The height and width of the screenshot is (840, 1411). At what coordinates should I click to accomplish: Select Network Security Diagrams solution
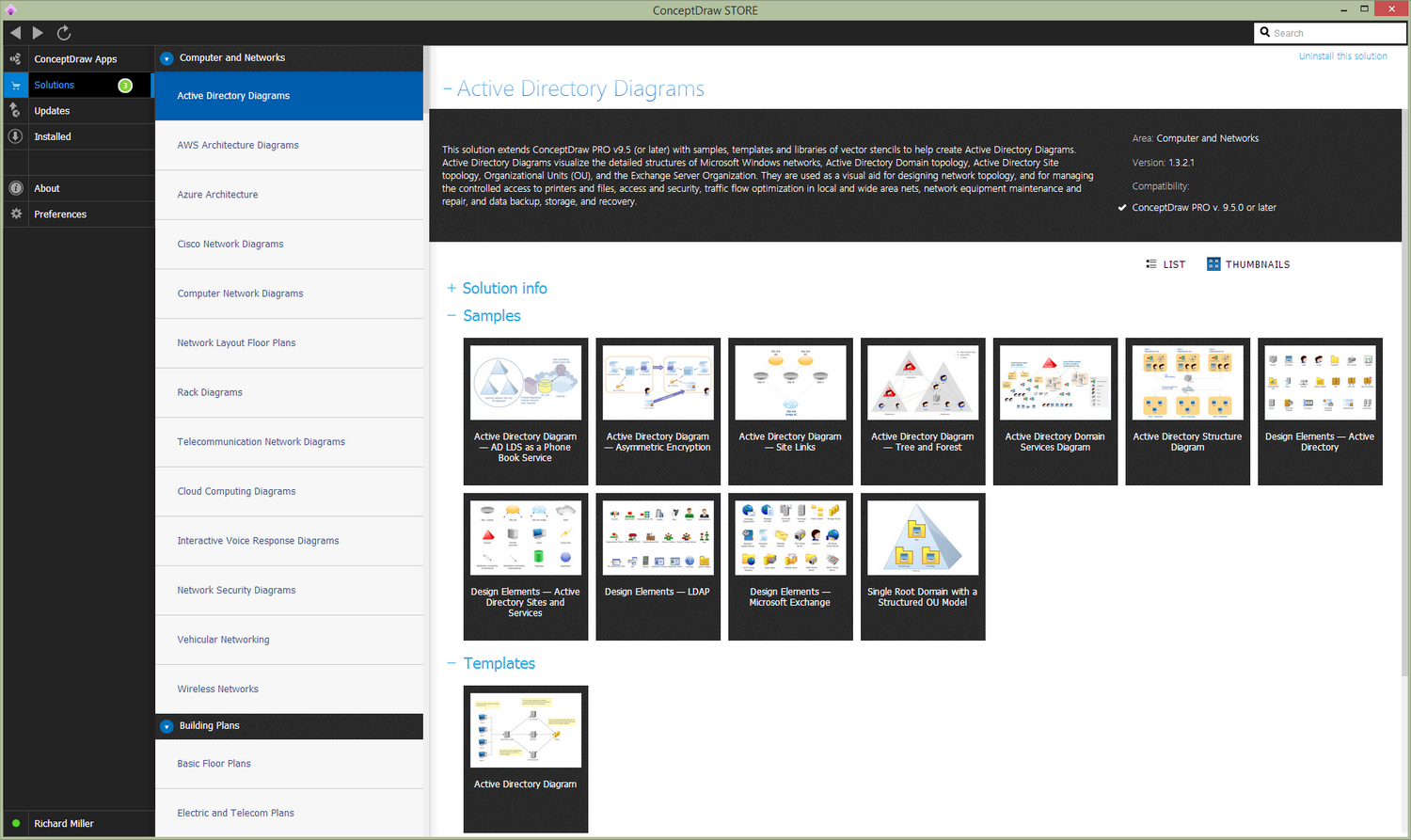(x=289, y=591)
